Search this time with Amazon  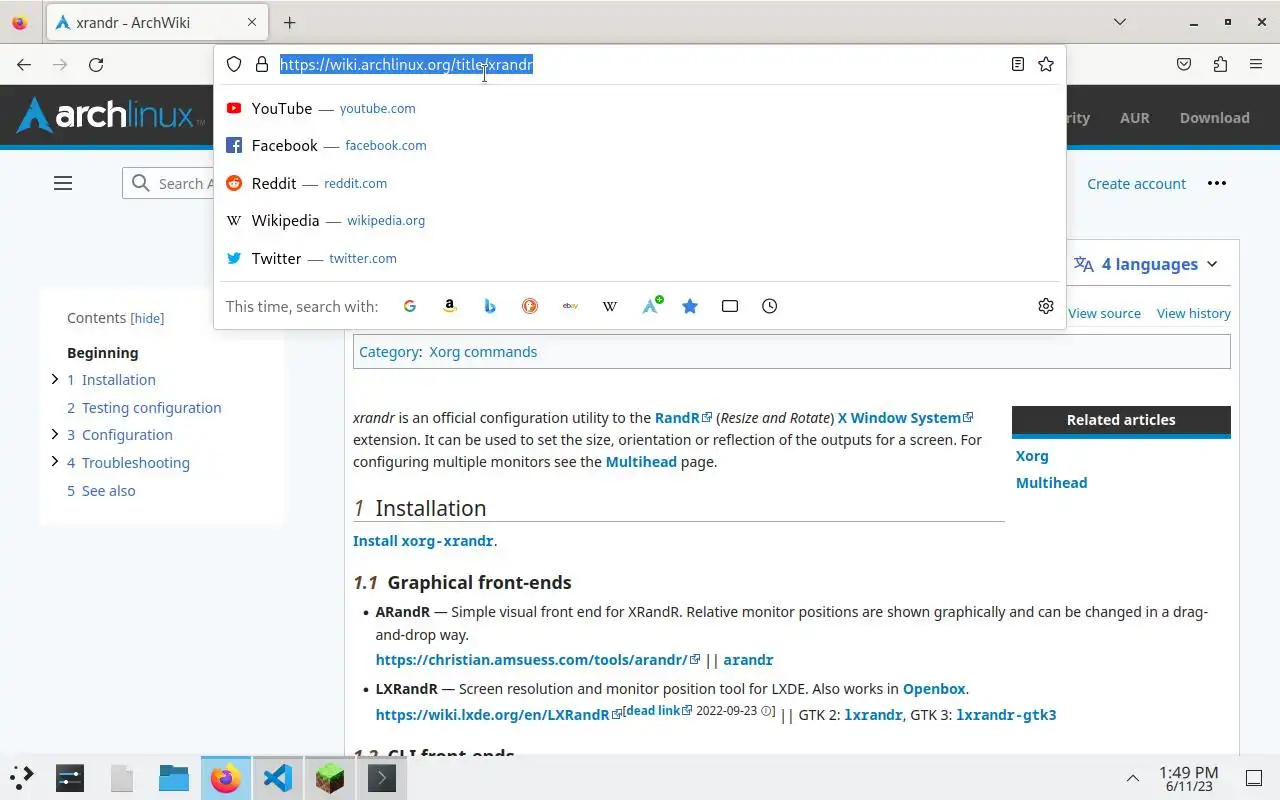tap(450, 306)
